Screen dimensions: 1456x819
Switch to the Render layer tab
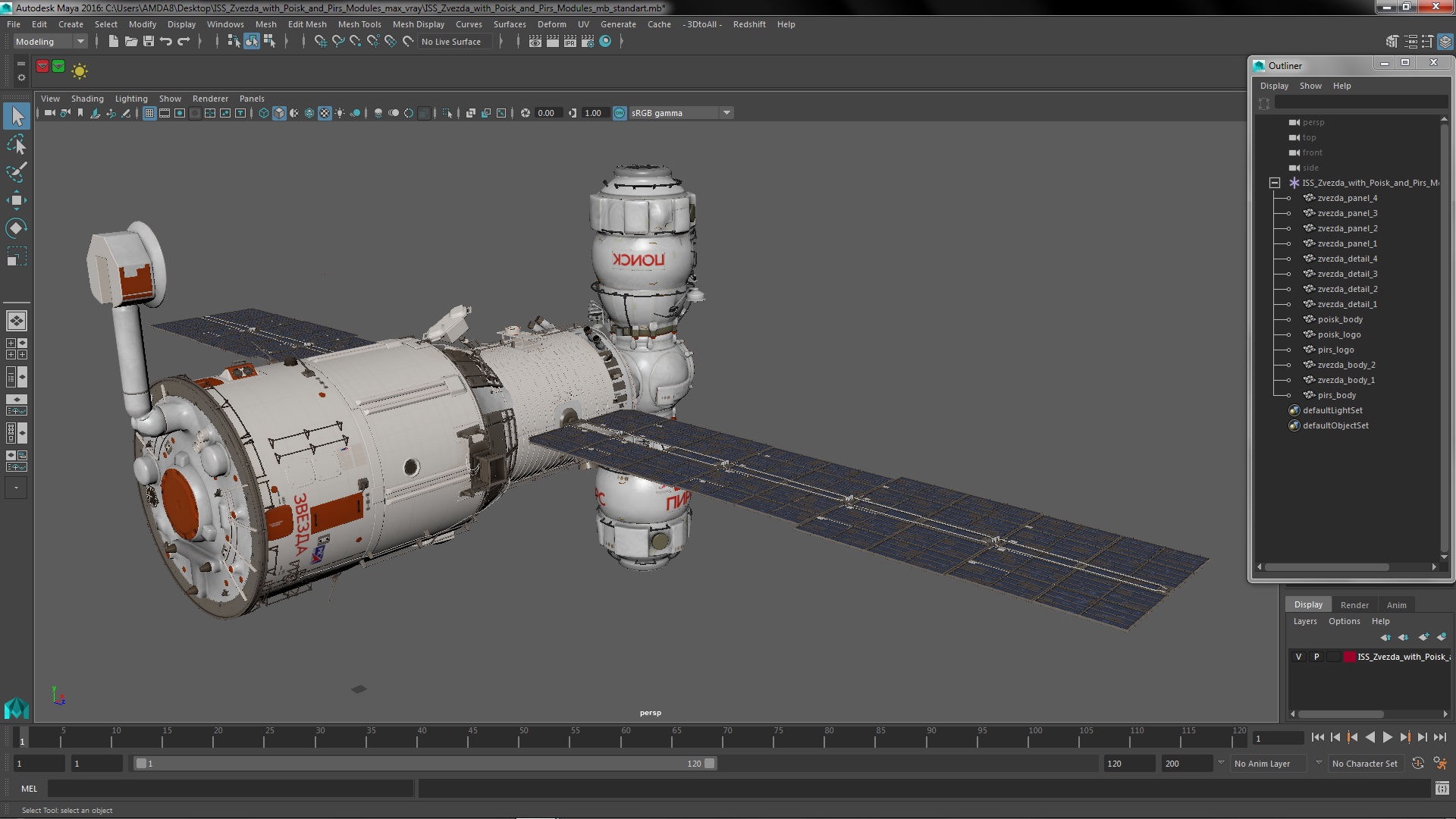coord(1354,605)
